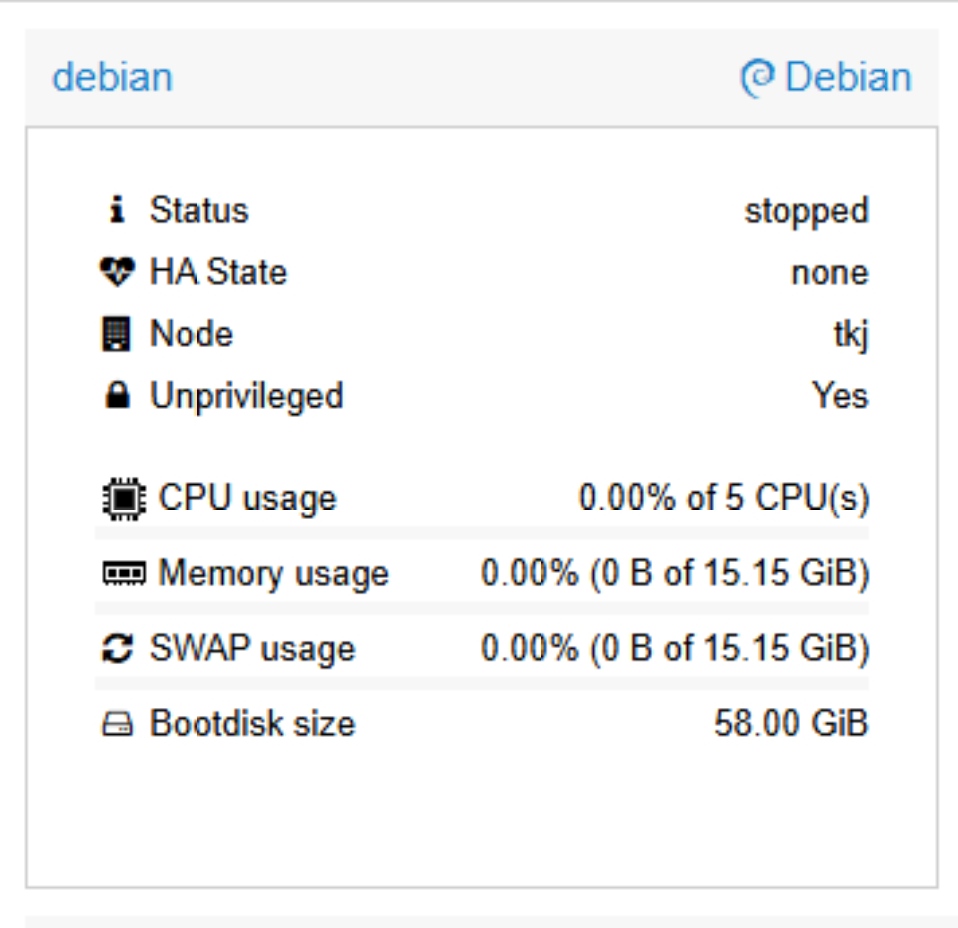Click the Status info icon
The height and width of the screenshot is (928, 958).
118,211
